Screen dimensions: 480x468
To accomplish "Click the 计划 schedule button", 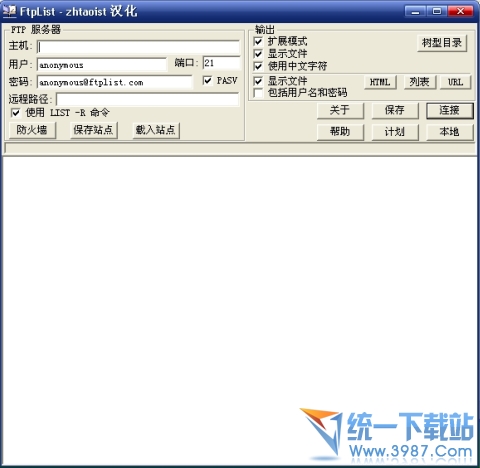I will tap(395, 132).
